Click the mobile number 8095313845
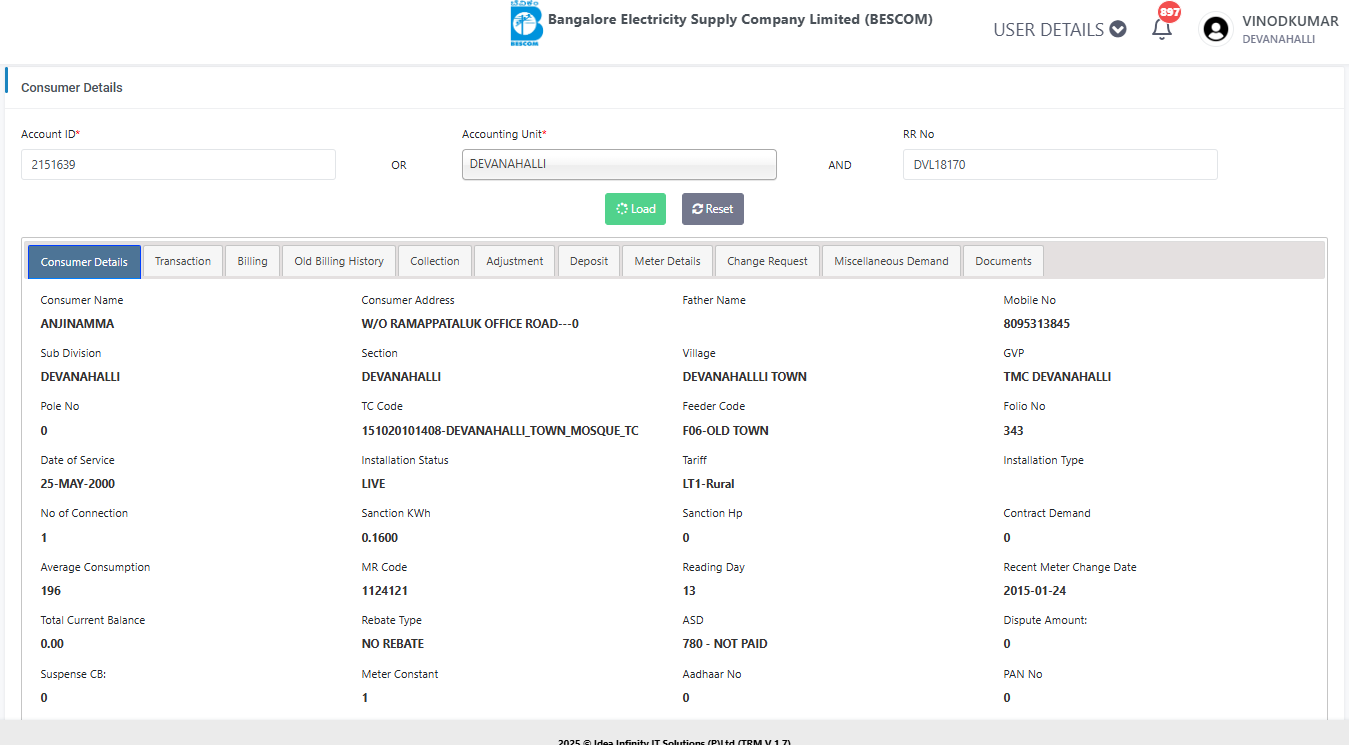This screenshot has width=1349, height=745. coord(1037,324)
